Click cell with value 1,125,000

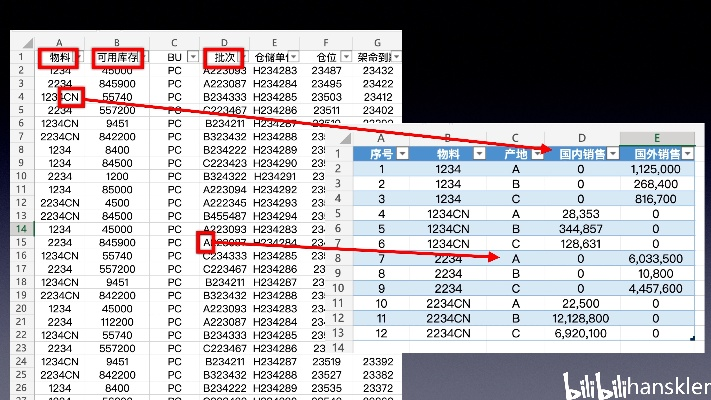tap(657, 169)
